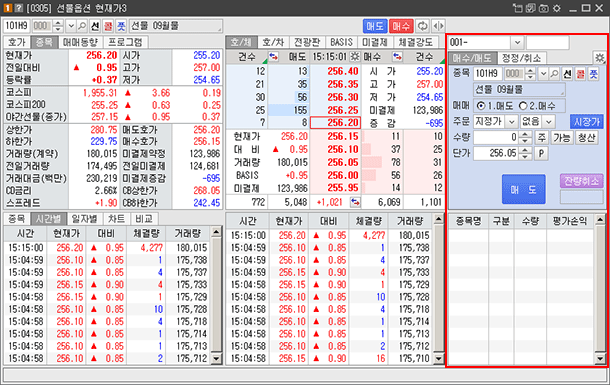The height and width of the screenshot is (385, 610).
Task: Switch to the 호/차 tab
Action: point(273,42)
